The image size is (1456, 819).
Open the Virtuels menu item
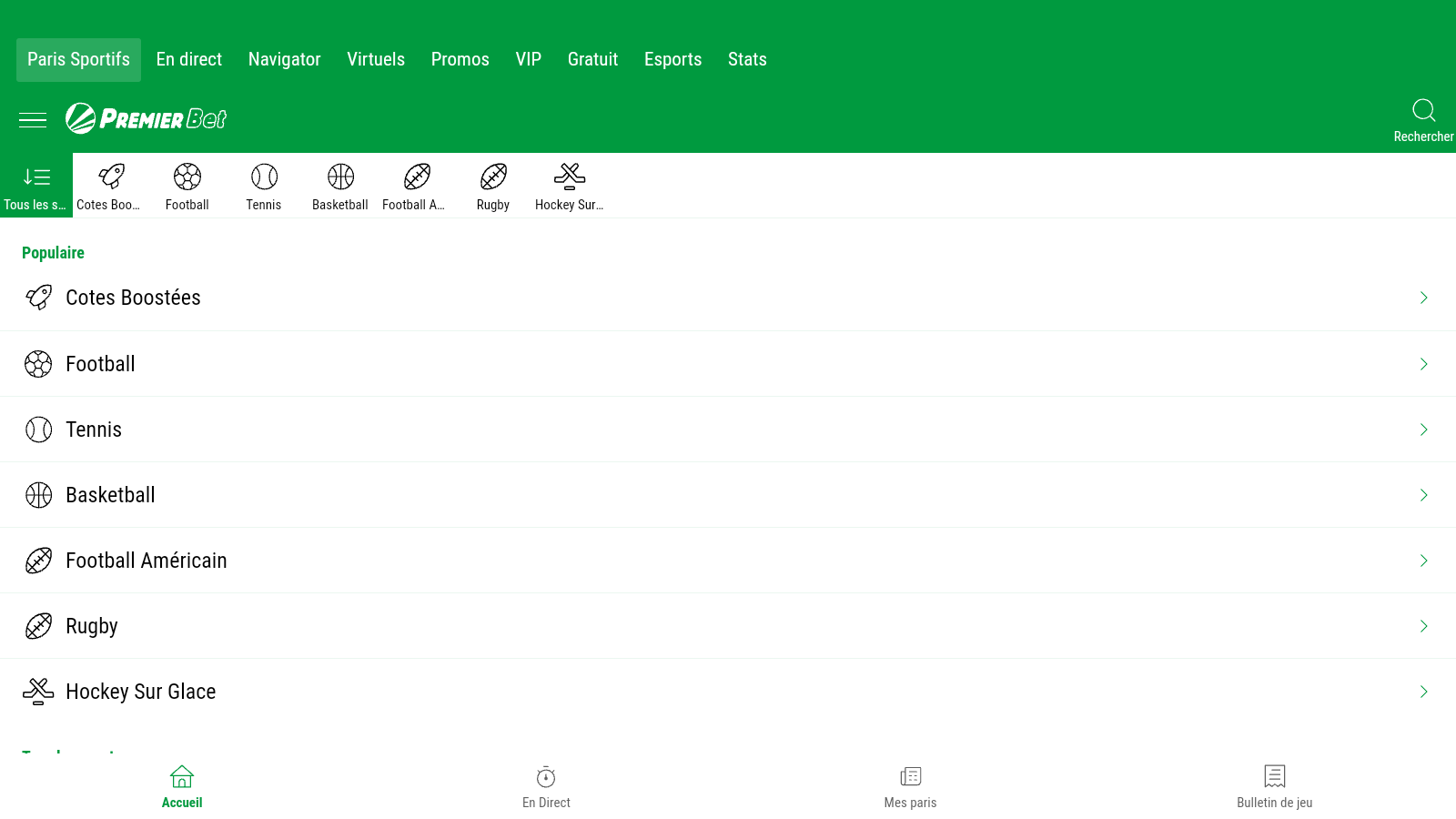click(376, 59)
